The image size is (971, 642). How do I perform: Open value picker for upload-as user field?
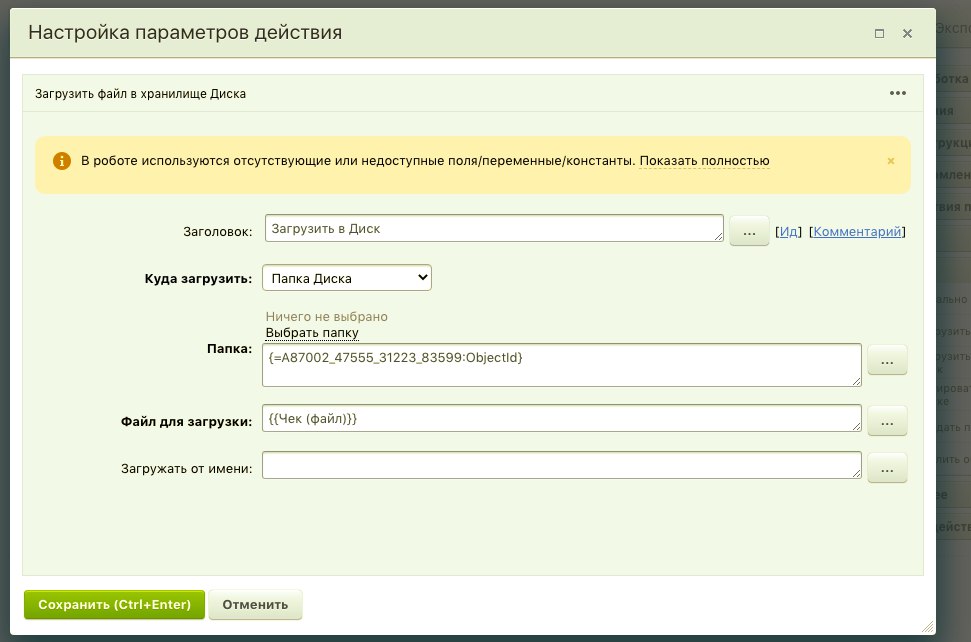pos(887,467)
